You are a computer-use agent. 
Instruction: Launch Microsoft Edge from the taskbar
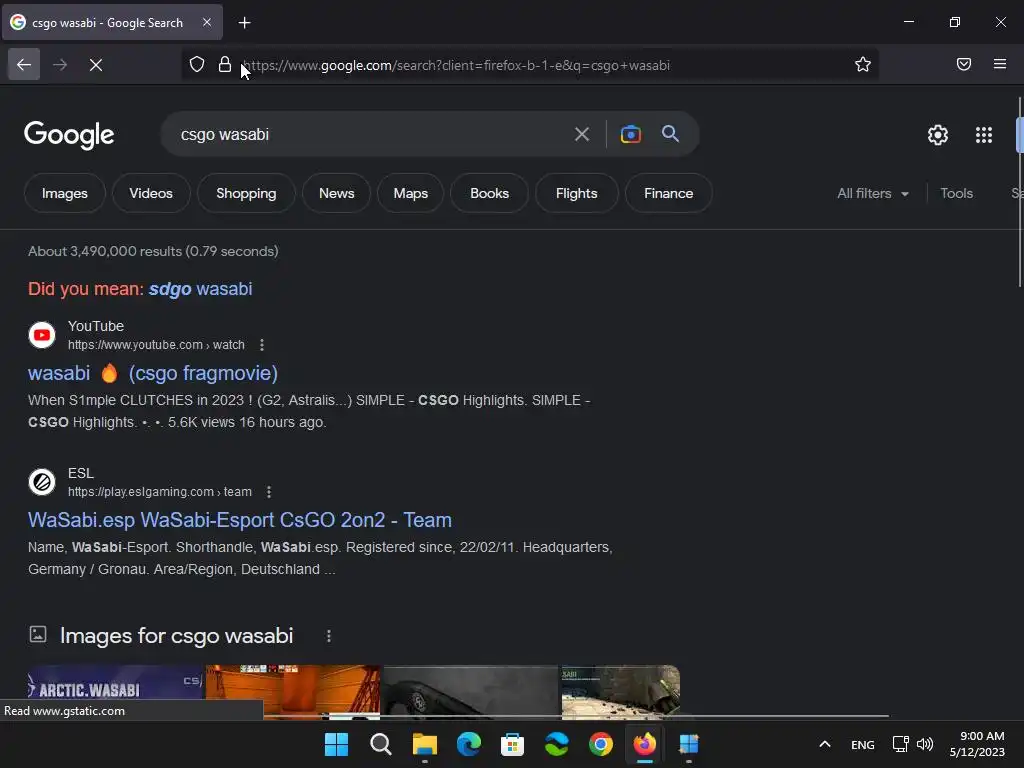[x=468, y=744]
